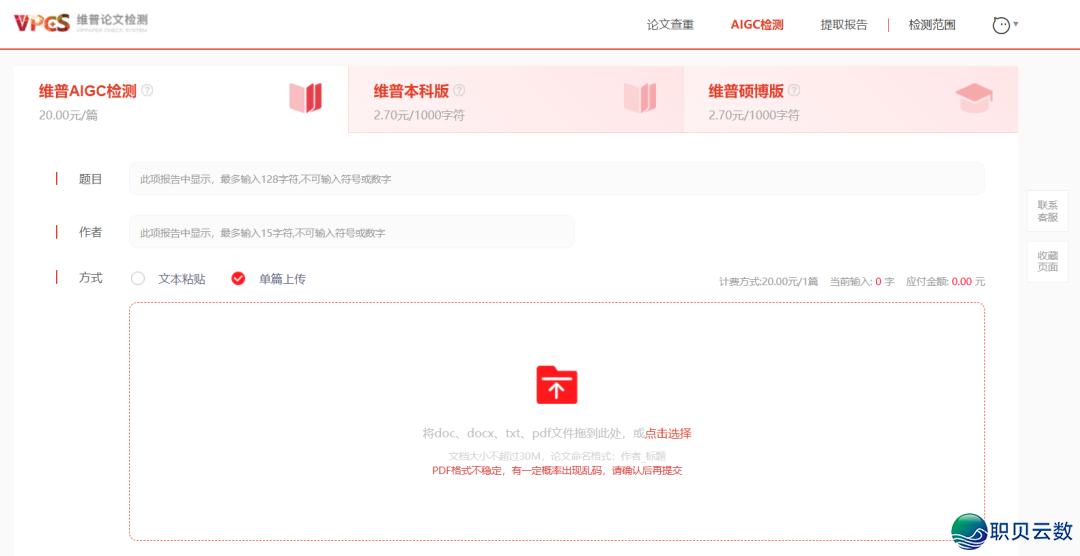Click the 作者 field label
Image resolution: width=1080 pixels, height=556 pixels.
(x=90, y=232)
